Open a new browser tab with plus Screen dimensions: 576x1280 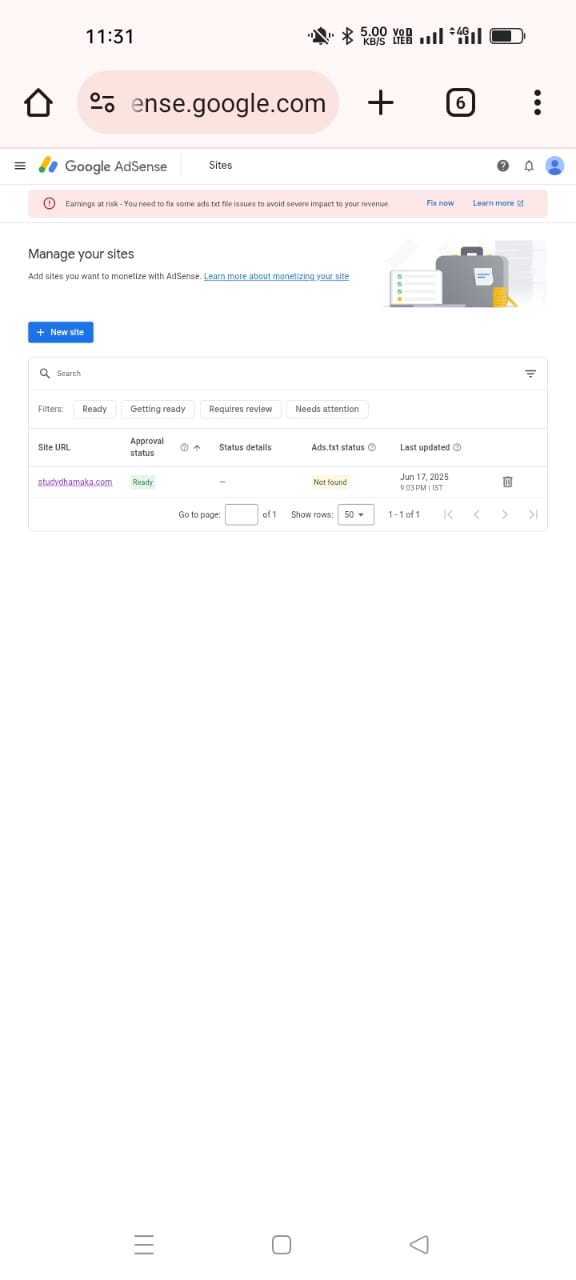point(381,102)
